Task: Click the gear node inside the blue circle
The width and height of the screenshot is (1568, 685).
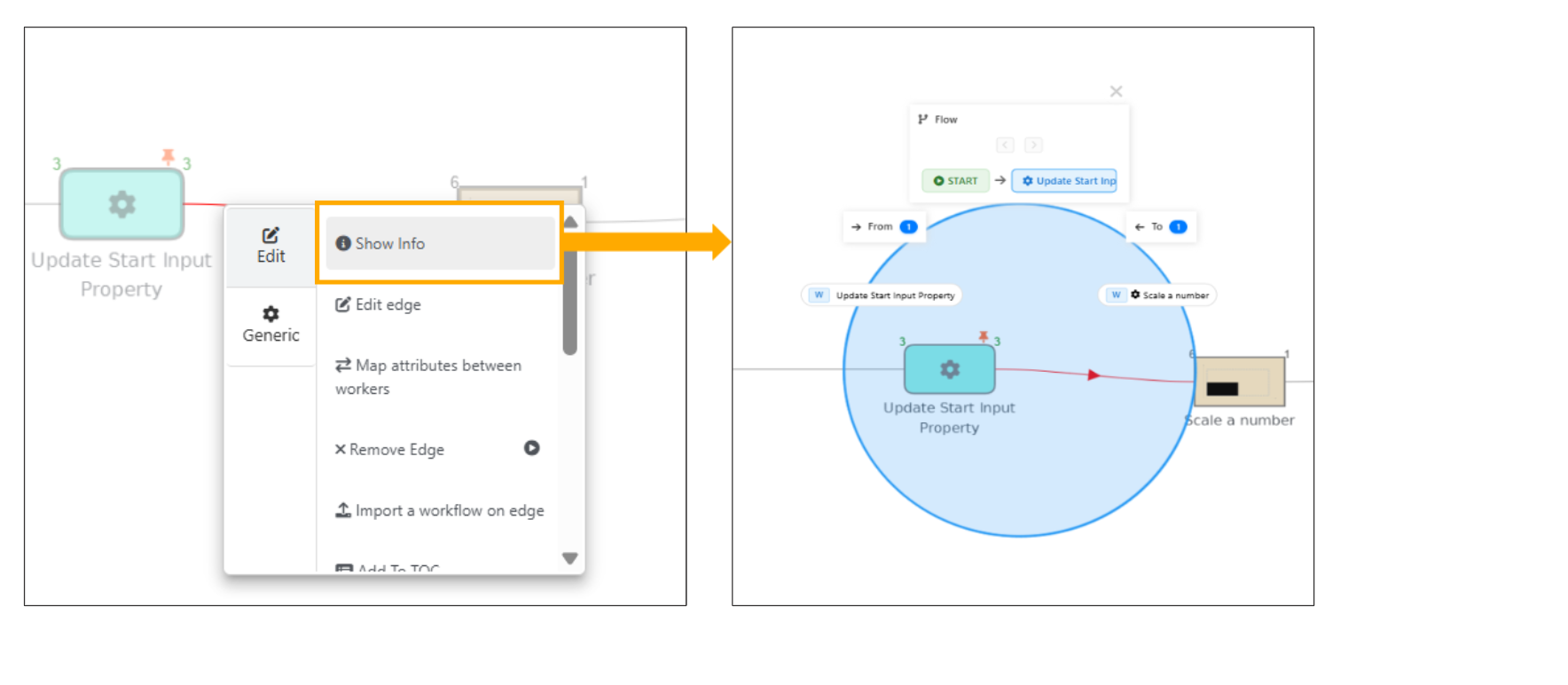Action: (x=949, y=369)
